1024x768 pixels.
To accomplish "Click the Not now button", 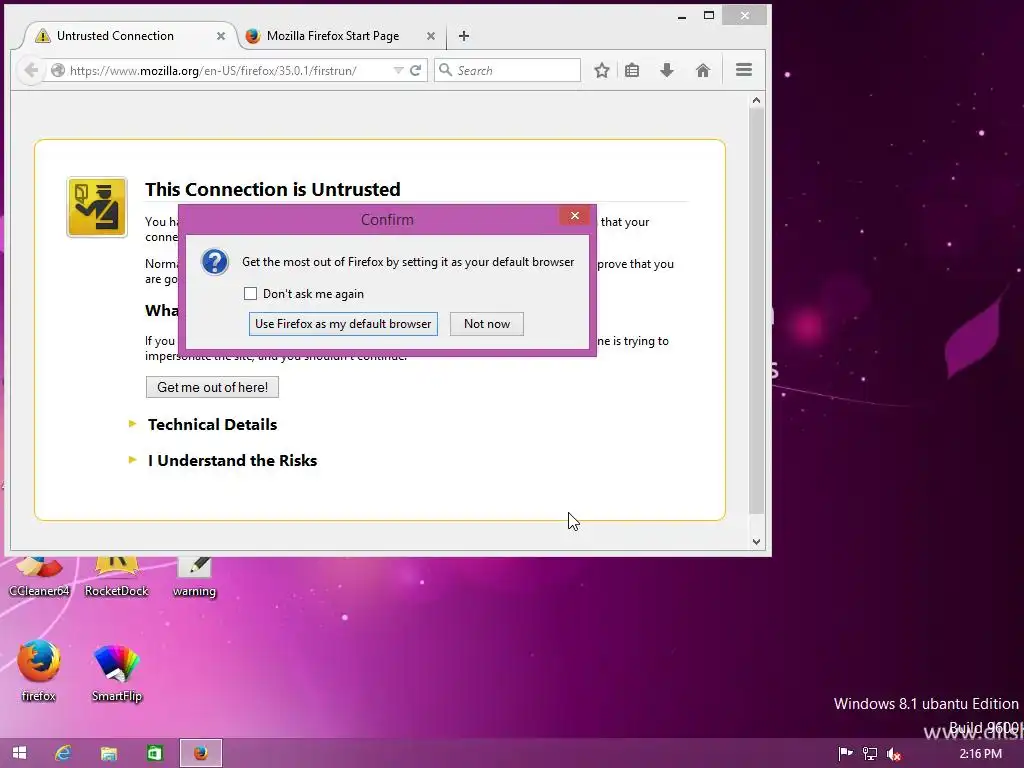I will tap(487, 324).
